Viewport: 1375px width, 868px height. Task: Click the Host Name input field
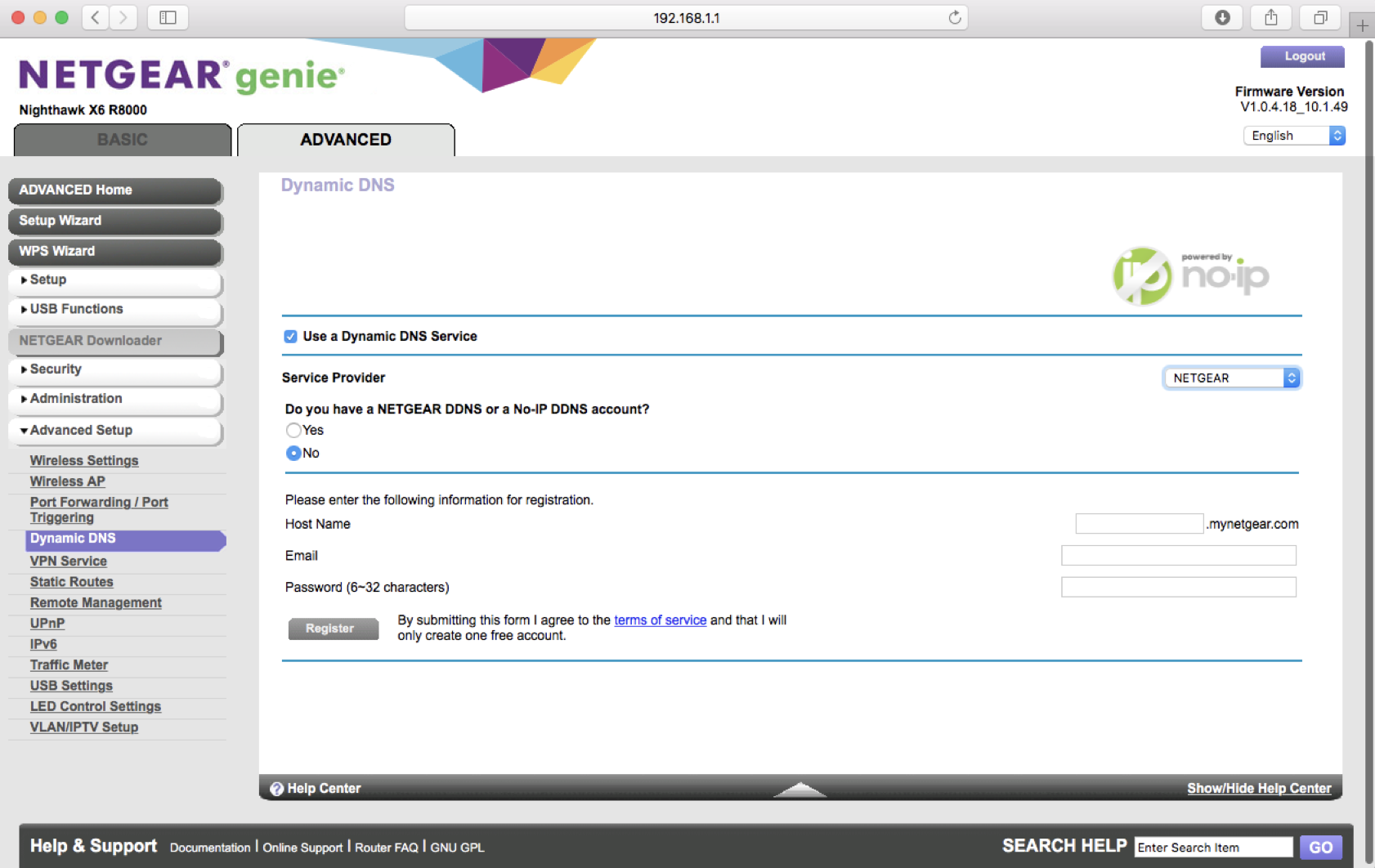click(1140, 524)
